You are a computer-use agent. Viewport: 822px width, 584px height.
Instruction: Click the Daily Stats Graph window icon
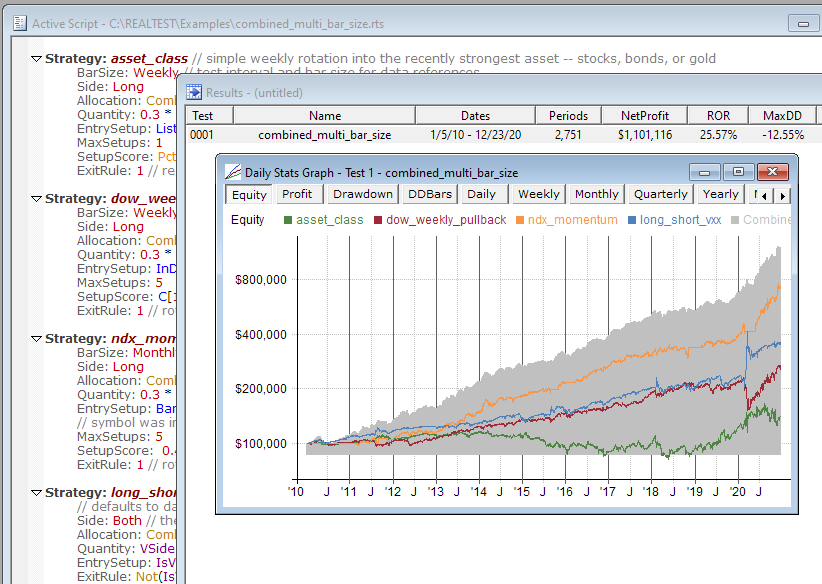click(233, 172)
